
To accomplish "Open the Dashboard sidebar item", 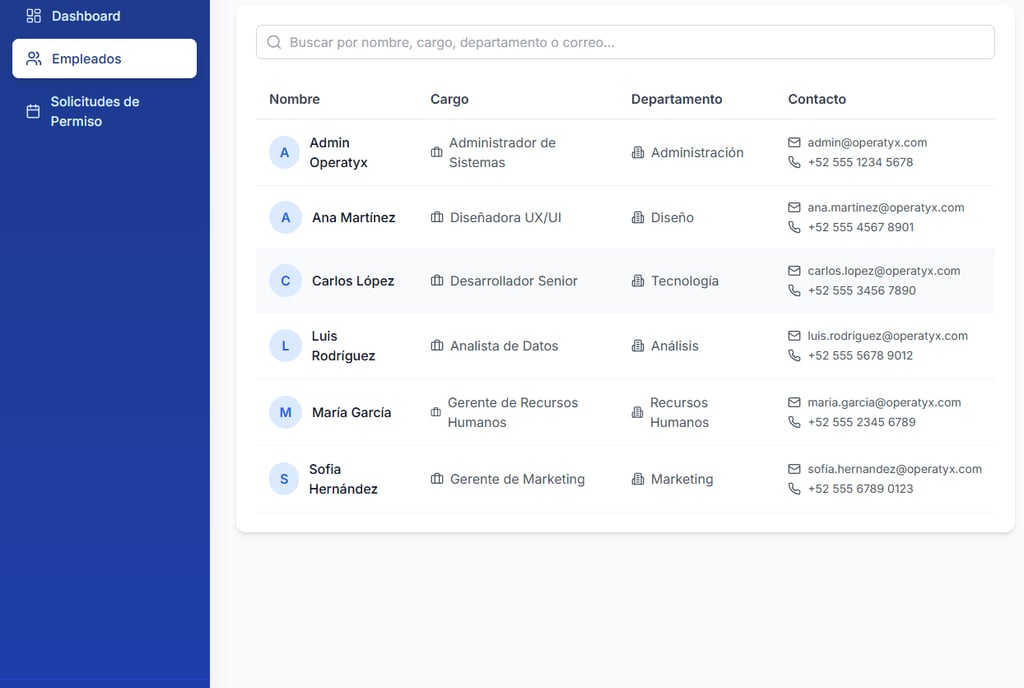I will pyautogui.click(x=104, y=16).
